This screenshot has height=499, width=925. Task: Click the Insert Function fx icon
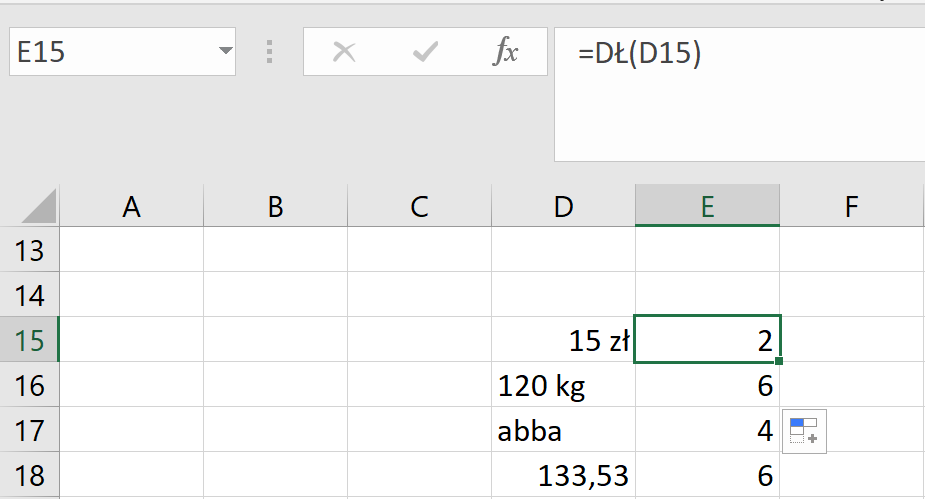tap(506, 52)
